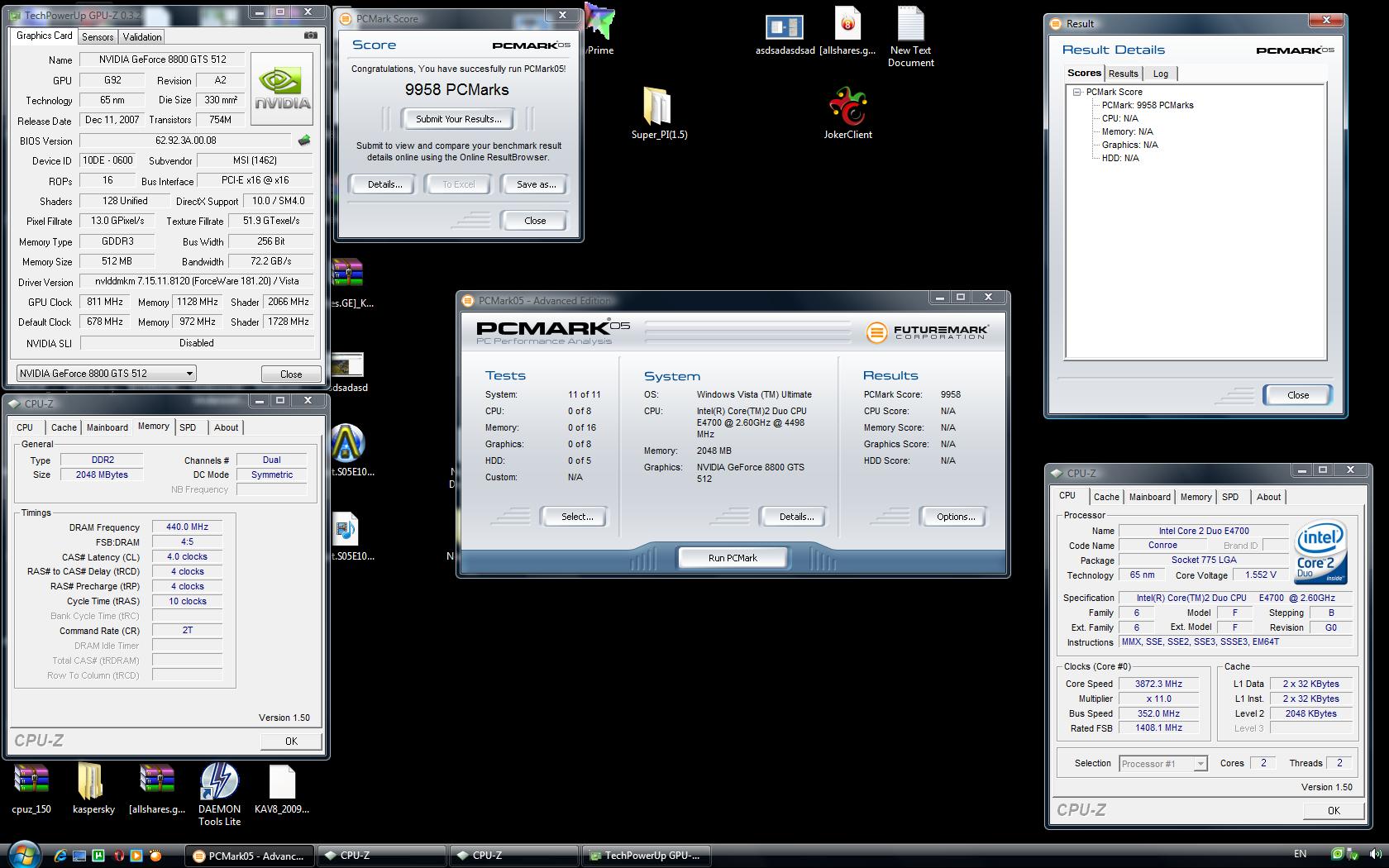Select PCMark: 9958 PCMarks tree row
The height and width of the screenshot is (868, 1389).
pos(1148,105)
